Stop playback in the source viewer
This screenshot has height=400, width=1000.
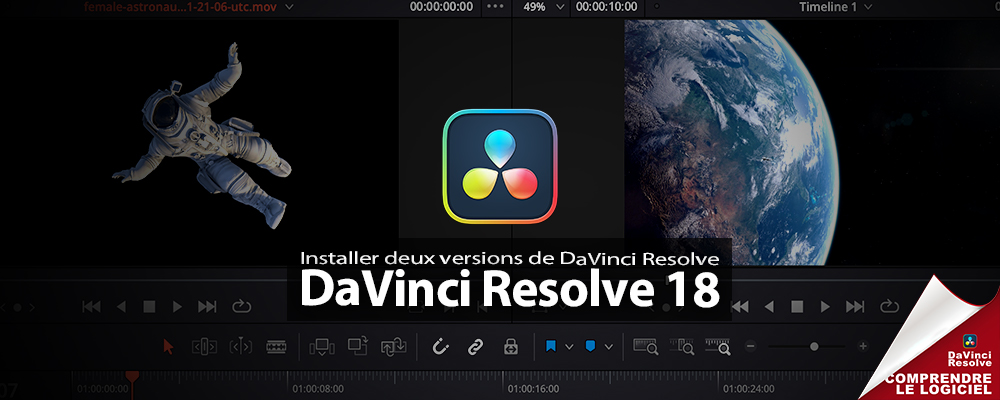coord(149,307)
